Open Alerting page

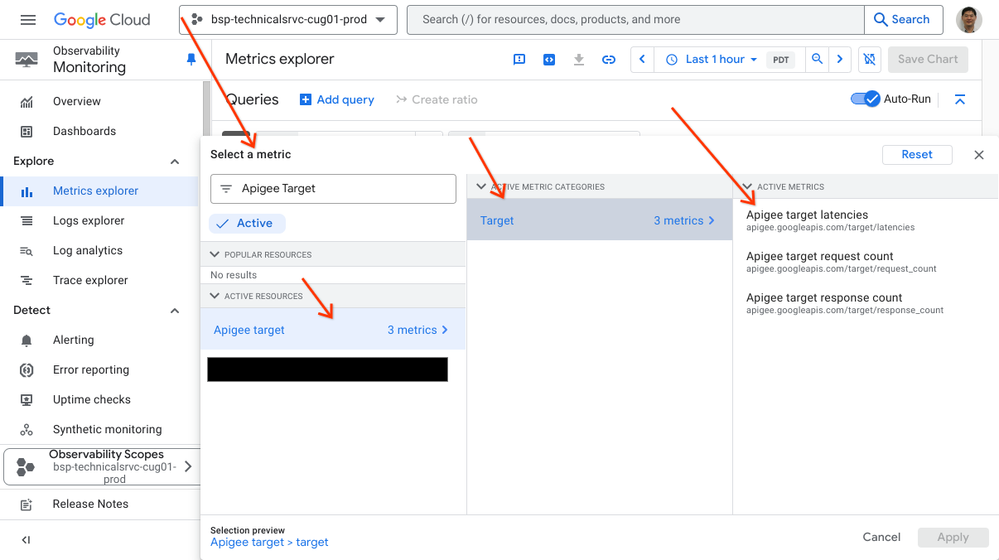tap(73, 340)
